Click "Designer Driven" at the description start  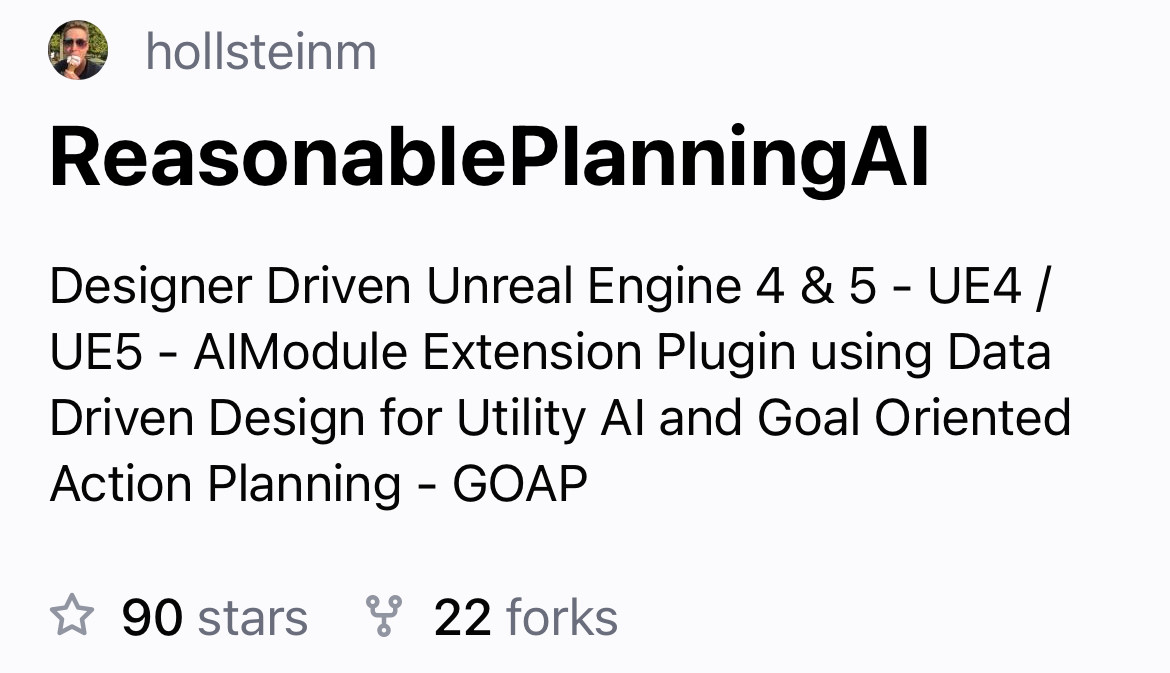click(x=231, y=287)
